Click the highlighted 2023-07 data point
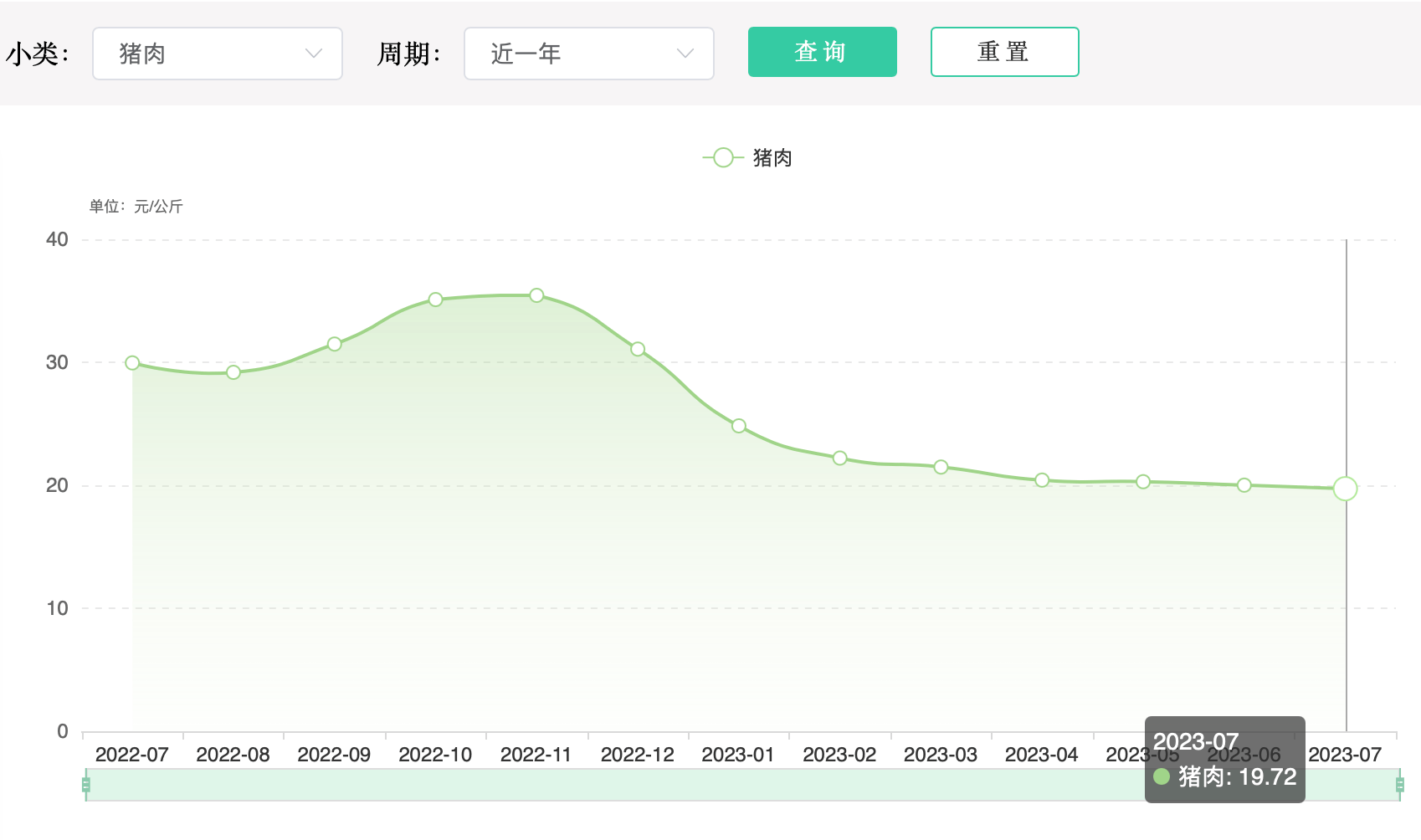 (x=1345, y=489)
